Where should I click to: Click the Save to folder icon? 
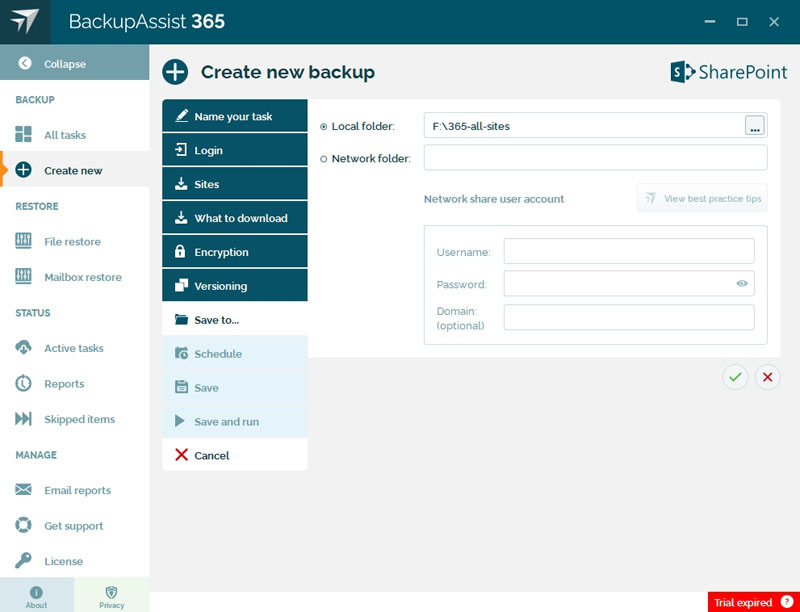[181, 319]
